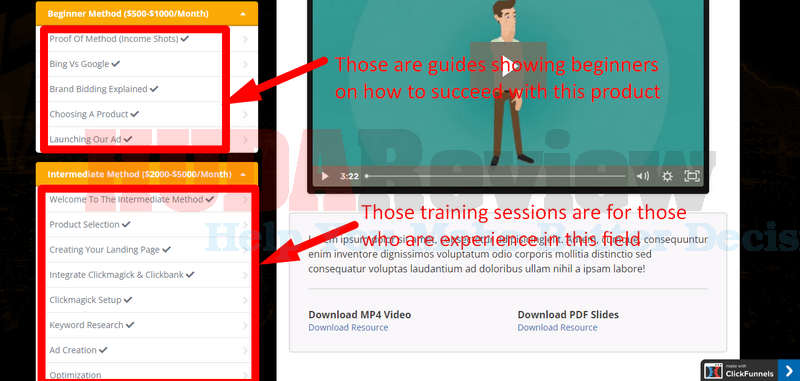Click Download Resource under MP4 Video
This screenshot has height=381, width=800.
click(348, 327)
